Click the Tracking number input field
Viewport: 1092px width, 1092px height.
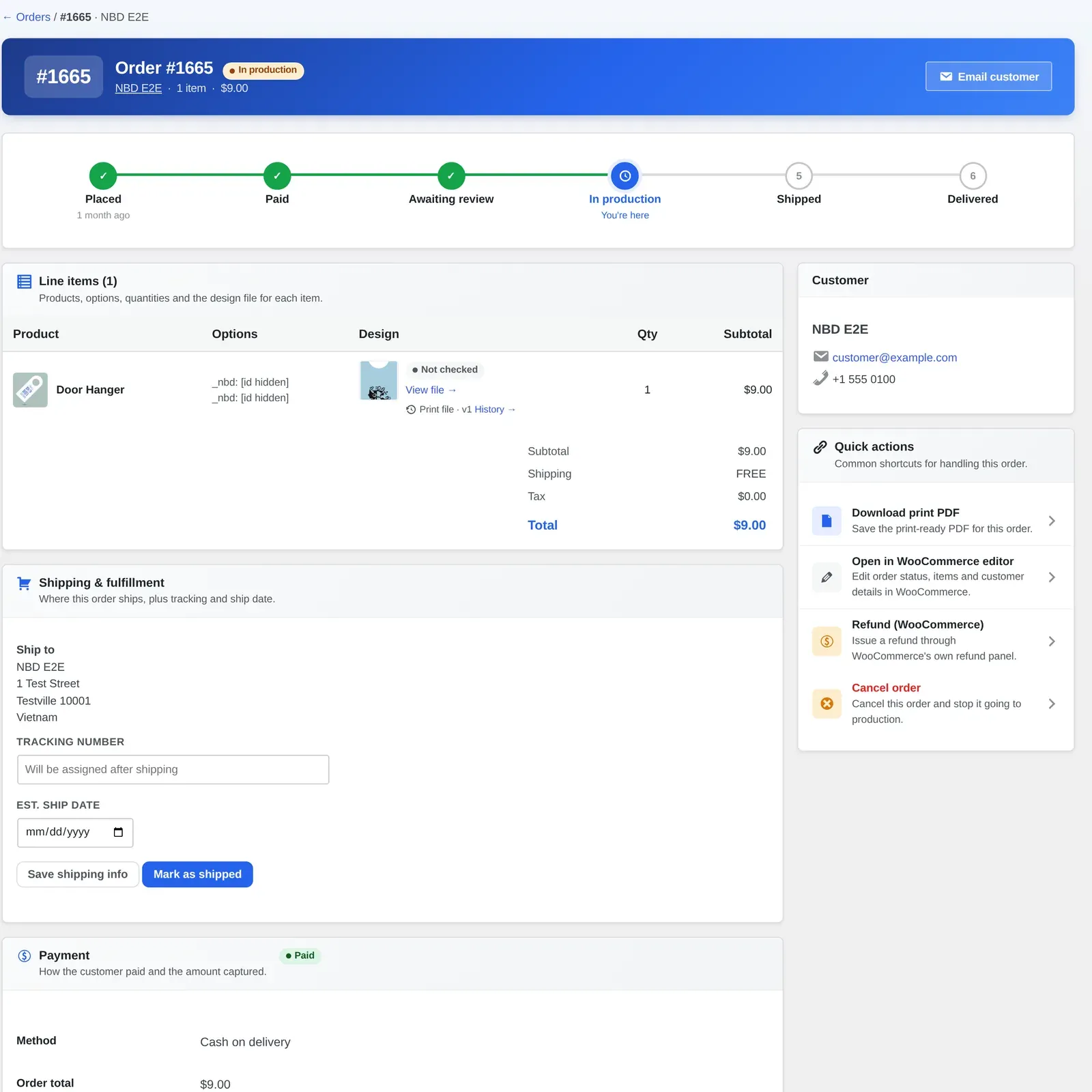coord(173,769)
